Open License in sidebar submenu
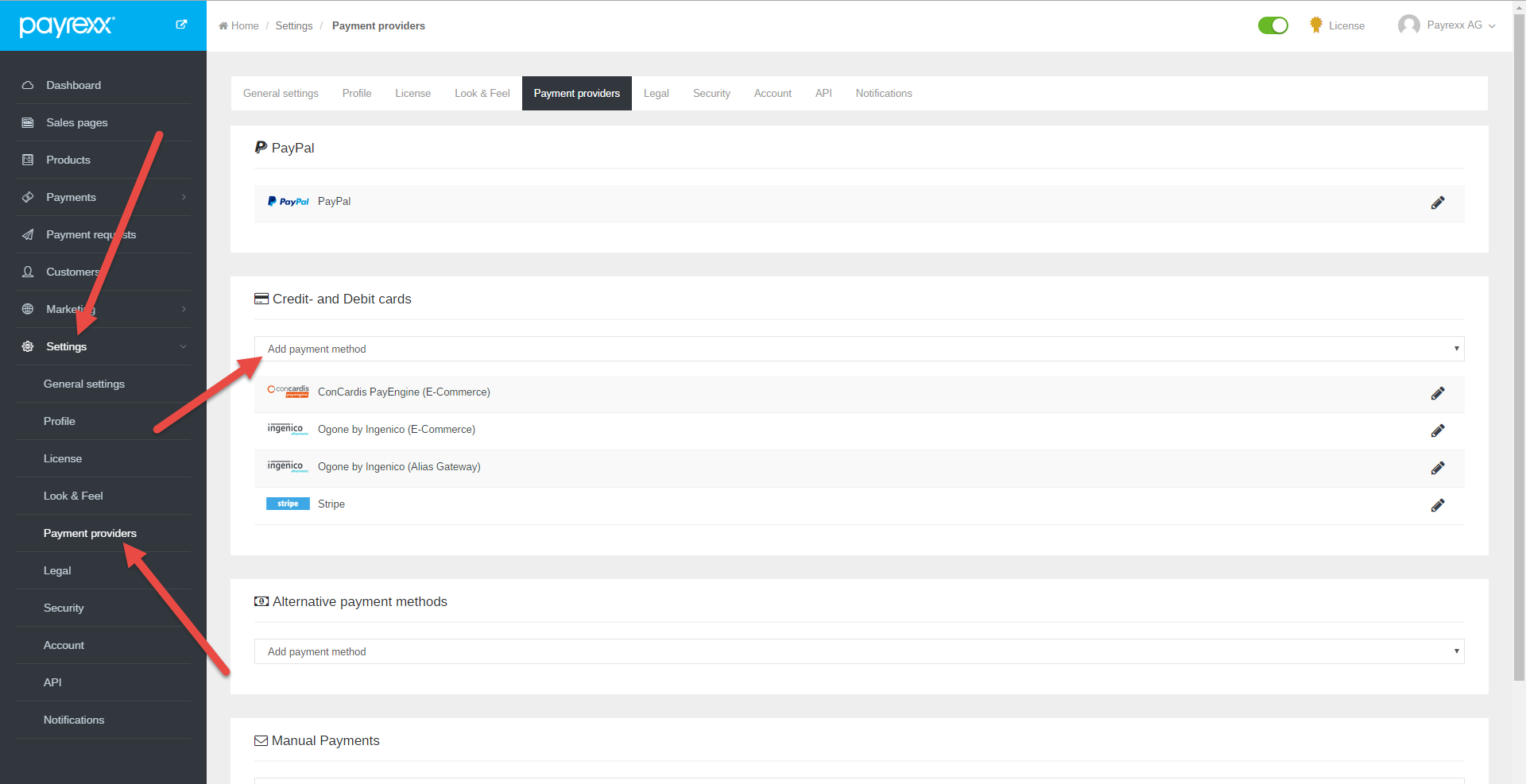The width and height of the screenshot is (1526, 784). [x=63, y=458]
